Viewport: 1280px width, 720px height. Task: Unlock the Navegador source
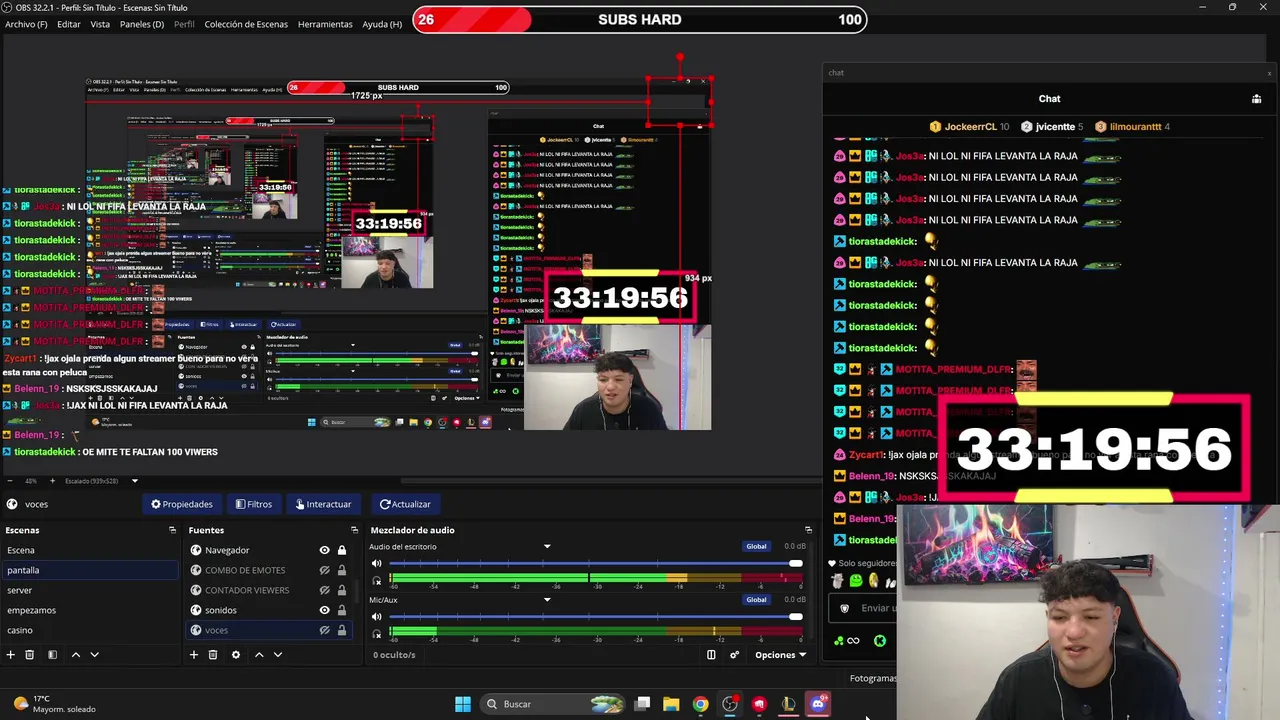(x=342, y=550)
